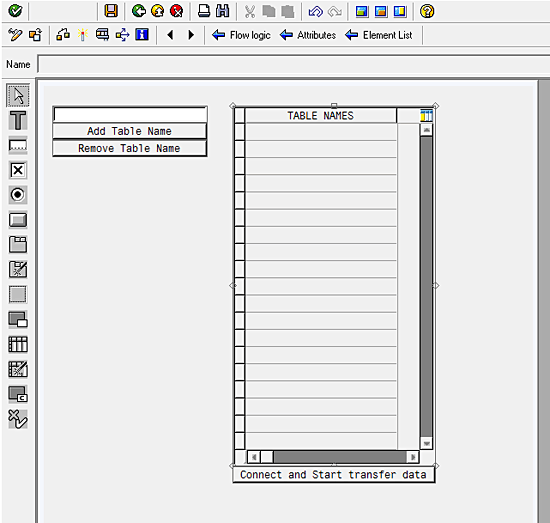
Task: Select the Input/Output field tool
Action: click(x=18, y=145)
